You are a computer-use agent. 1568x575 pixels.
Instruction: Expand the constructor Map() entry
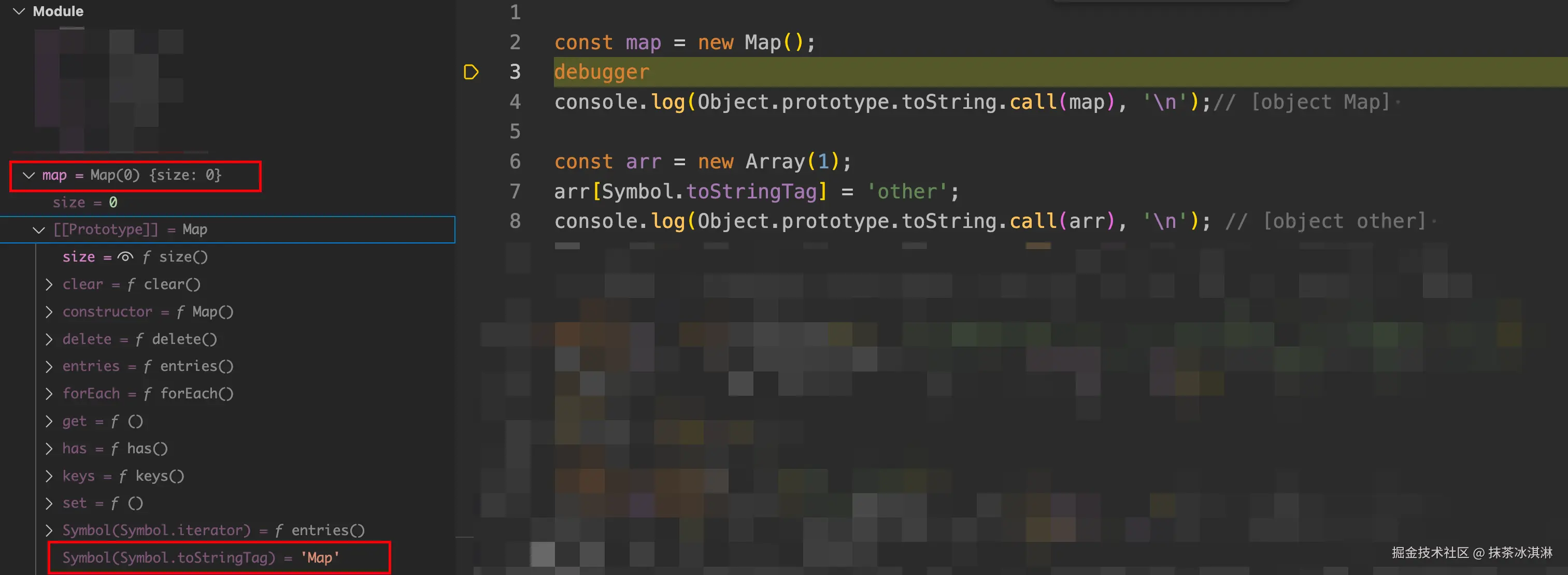[49, 311]
